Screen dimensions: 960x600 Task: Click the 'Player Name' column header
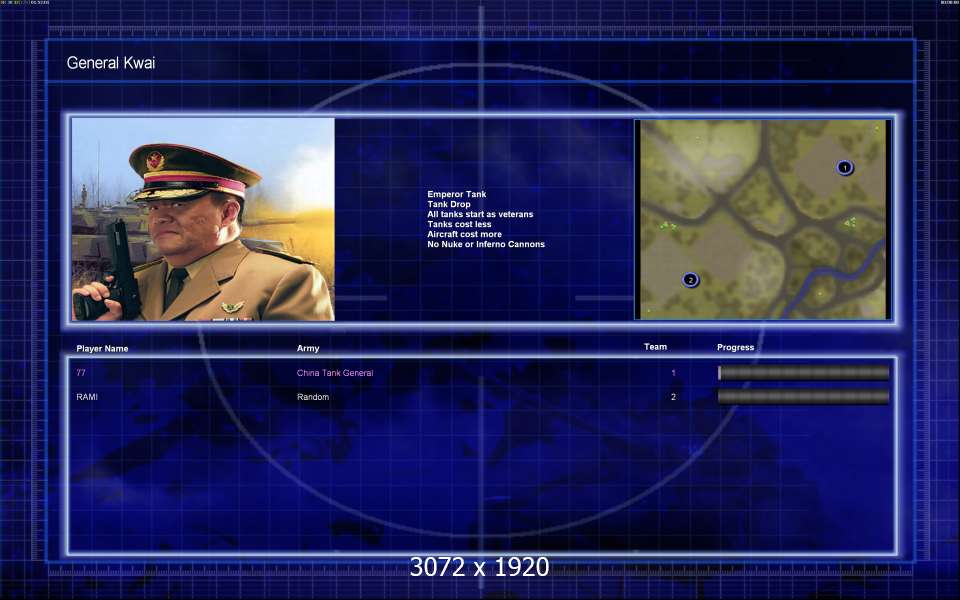click(102, 348)
